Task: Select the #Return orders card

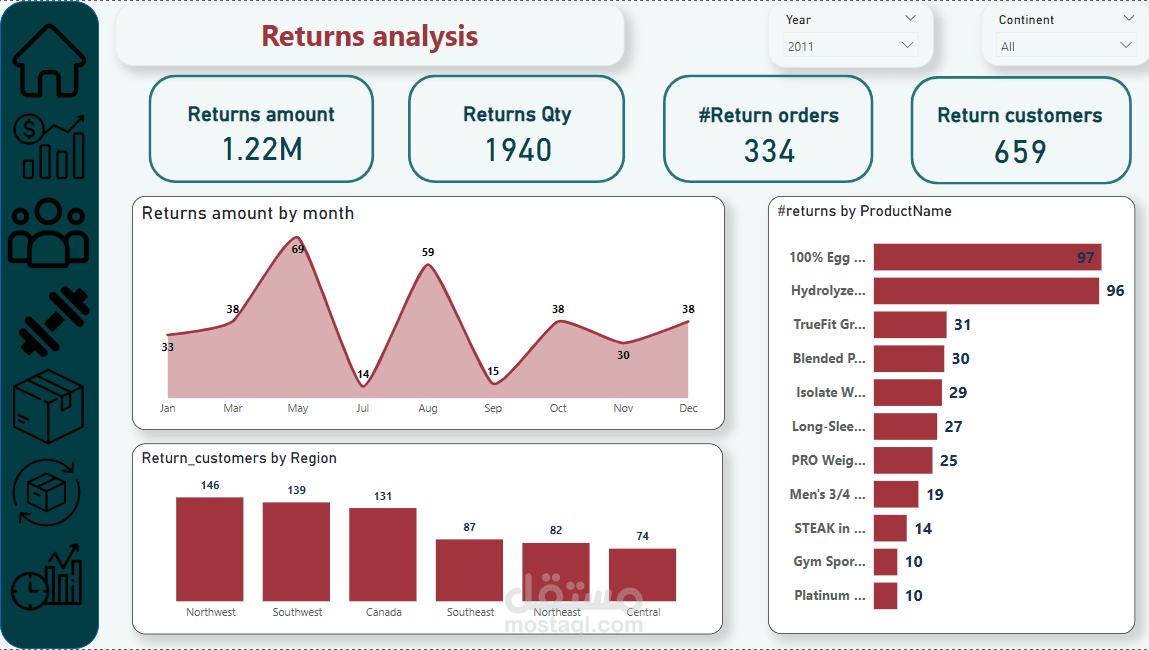Action: coord(768,129)
